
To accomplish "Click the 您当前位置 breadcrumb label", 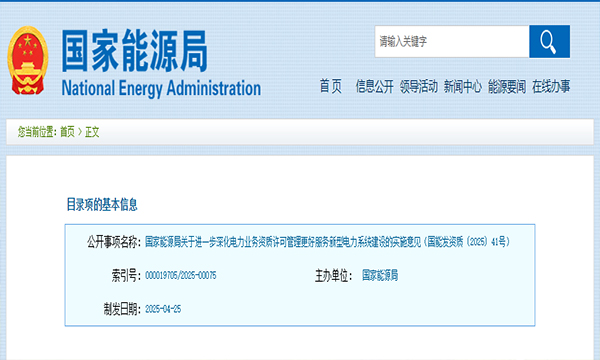I will point(37,132).
